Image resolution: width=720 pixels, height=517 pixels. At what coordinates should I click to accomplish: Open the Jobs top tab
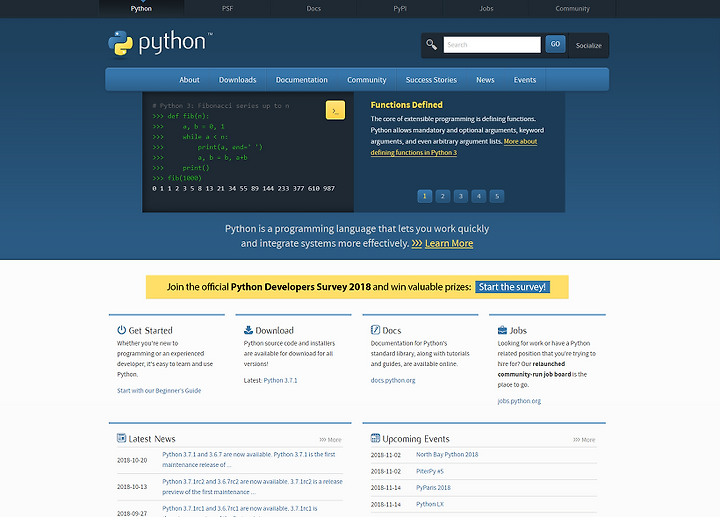pos(486,9)
